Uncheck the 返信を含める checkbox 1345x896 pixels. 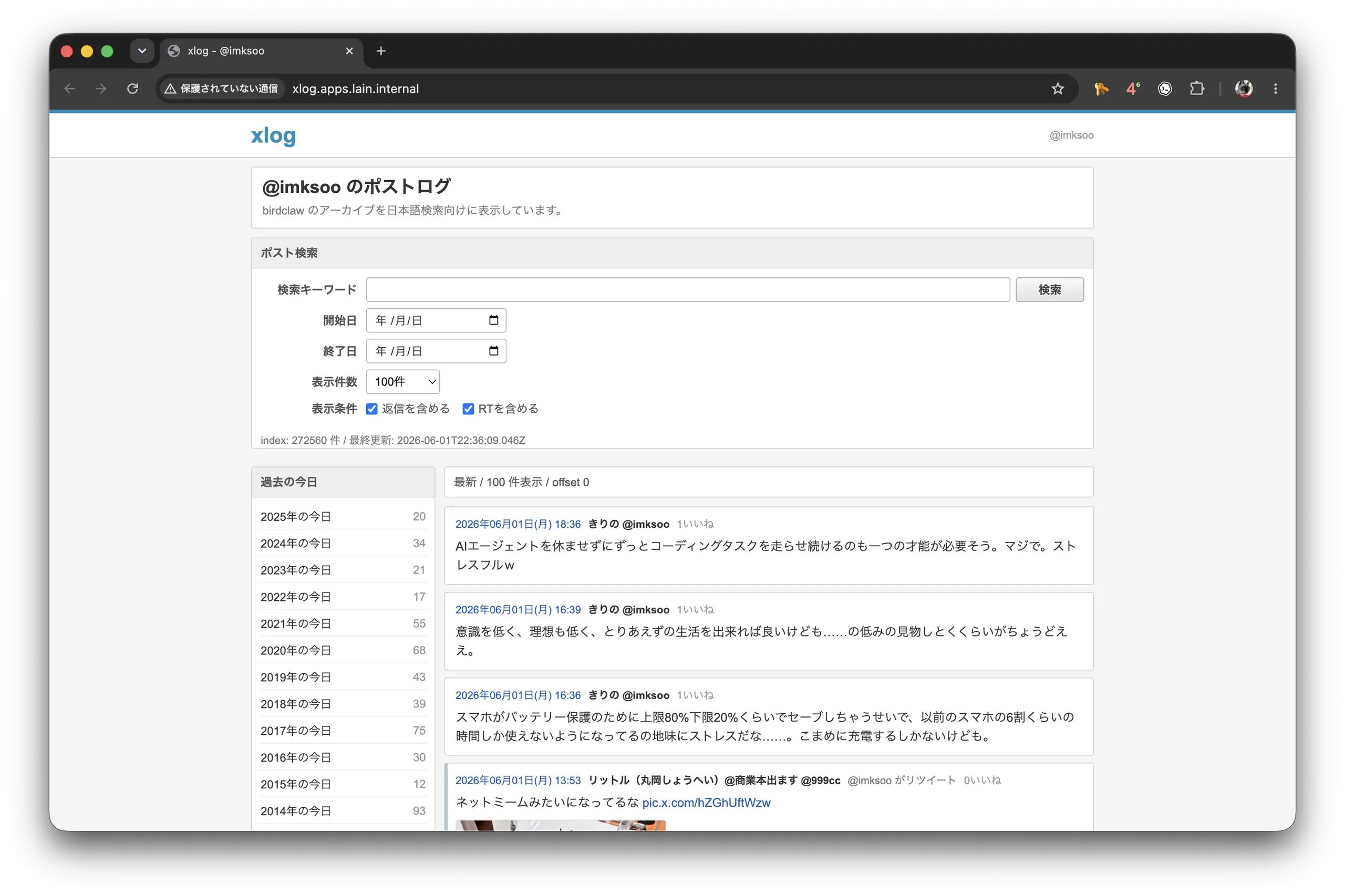coord(371,409)
